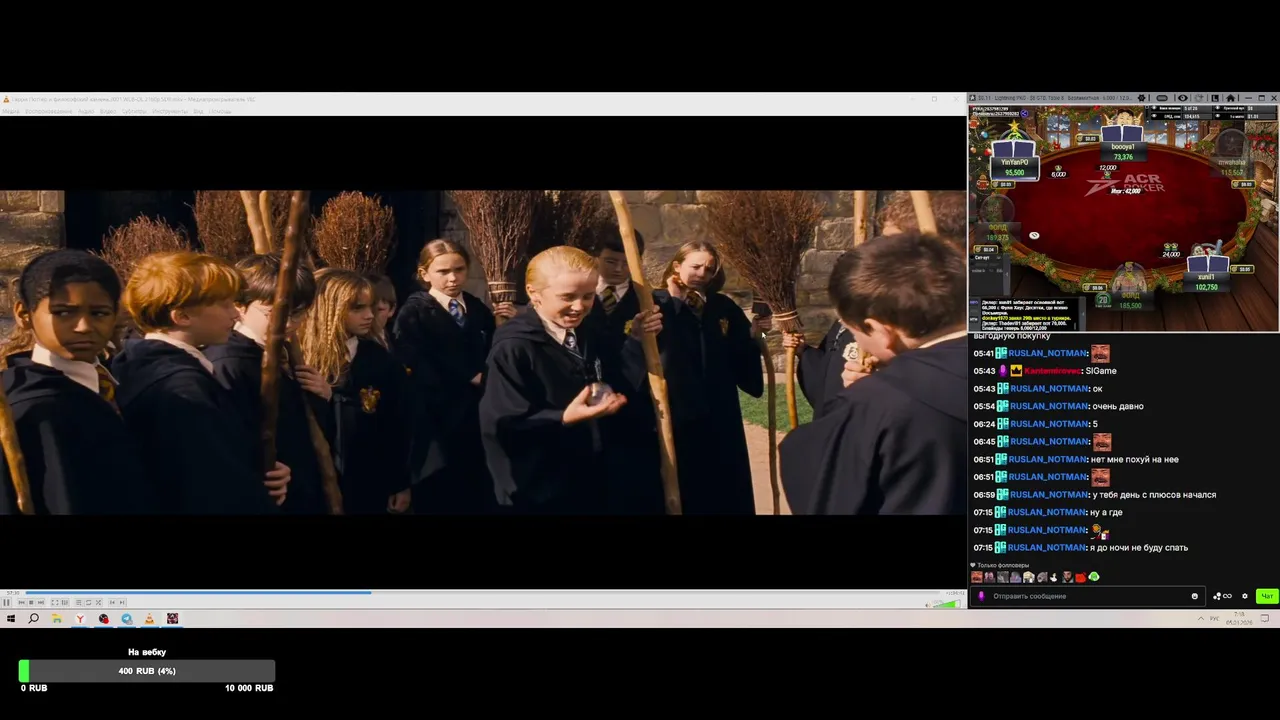Click message 'очень давно' in chat
This screenshot has height=720, width=1280.
point(1117,406)
